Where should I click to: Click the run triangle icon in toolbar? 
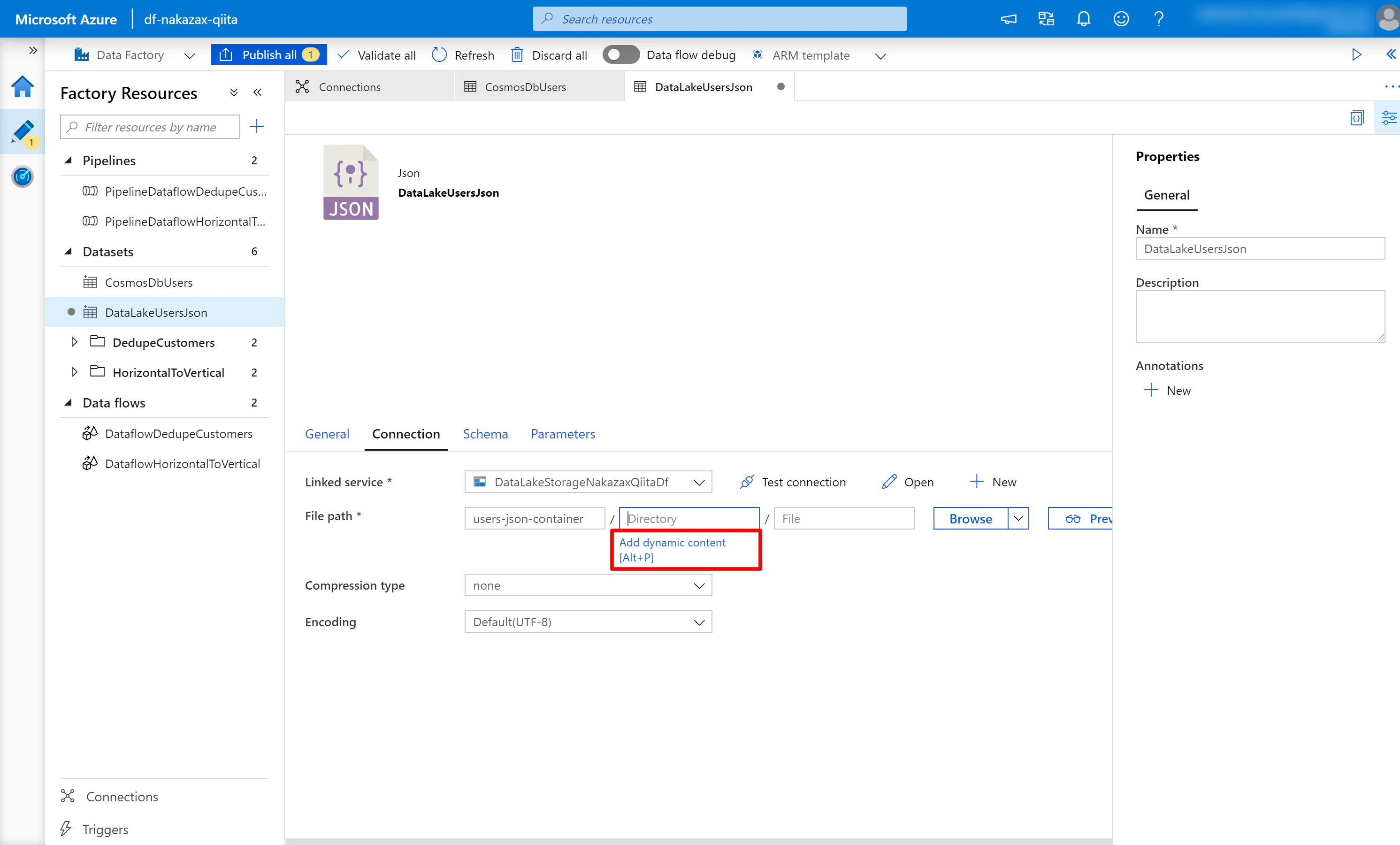(x=1356, y=54)
